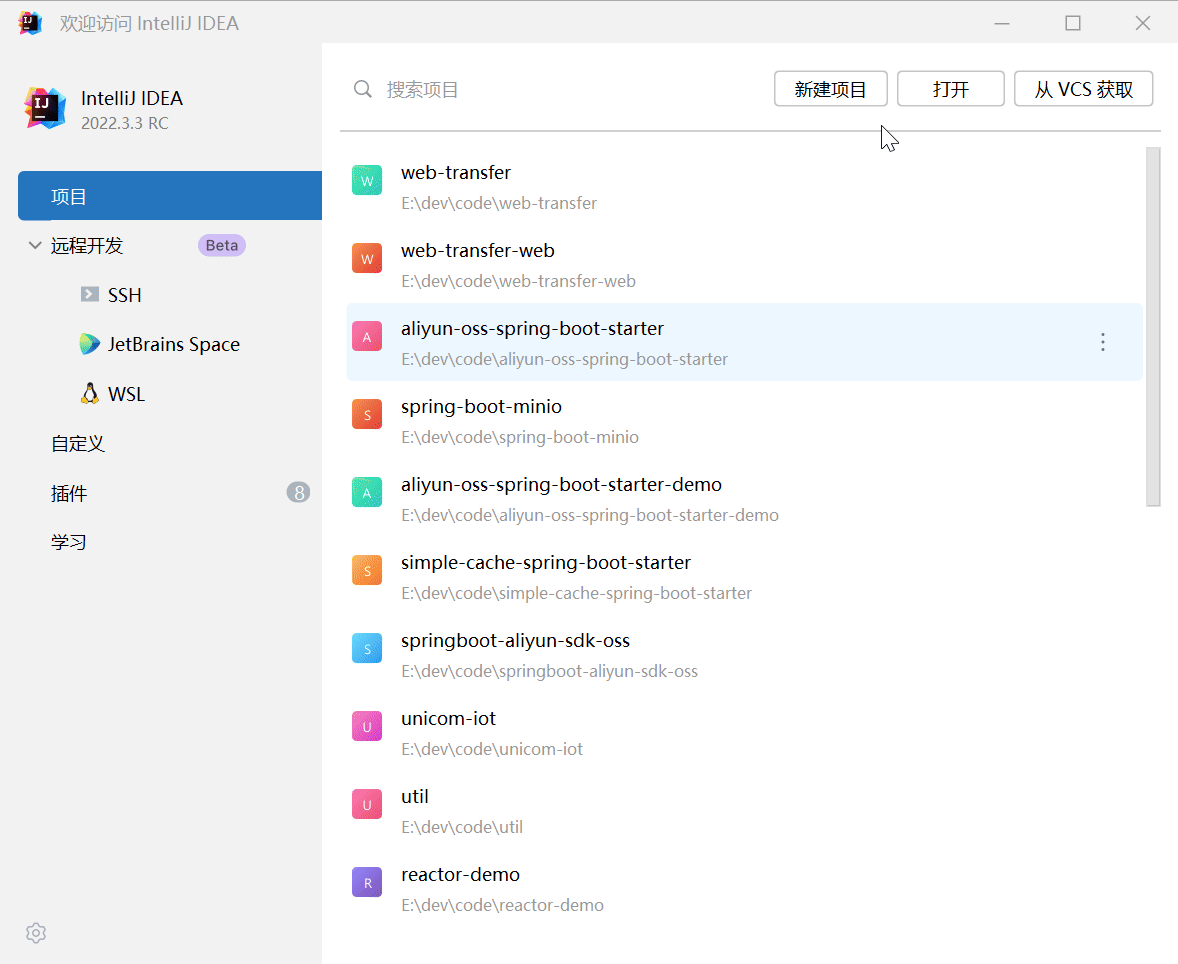
Task: Open the reactor-demo project
Action: (x=744, y=890)
